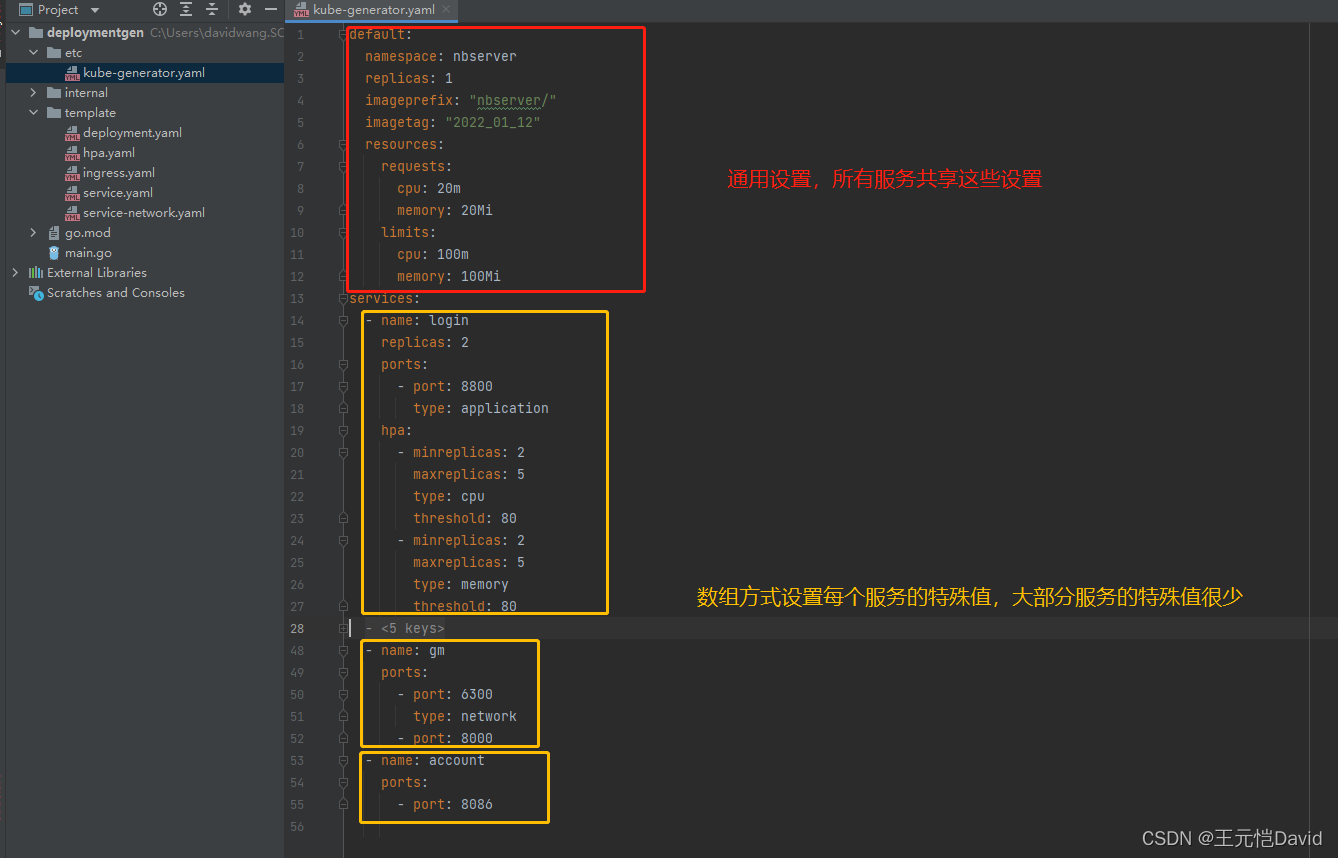The image size is (1338, 858).
Task: Click the imageprefix value "nbserver/"
Action: coord(512,101)
